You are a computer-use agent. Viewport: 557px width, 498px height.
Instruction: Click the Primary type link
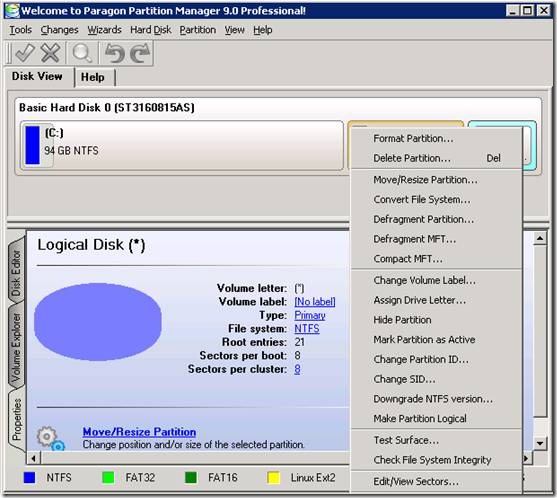point(310,315)
